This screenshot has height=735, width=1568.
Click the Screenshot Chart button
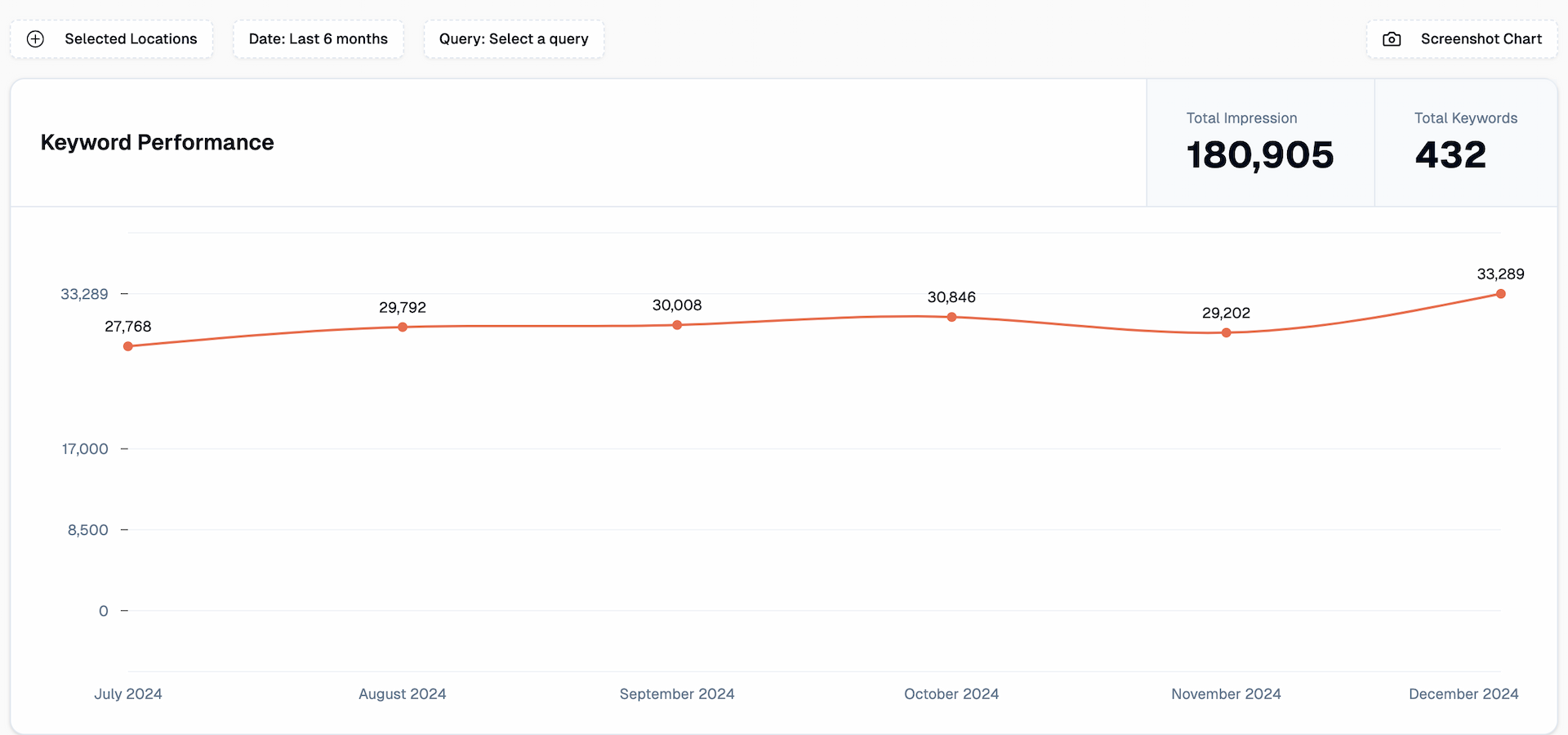(1462, 39)
